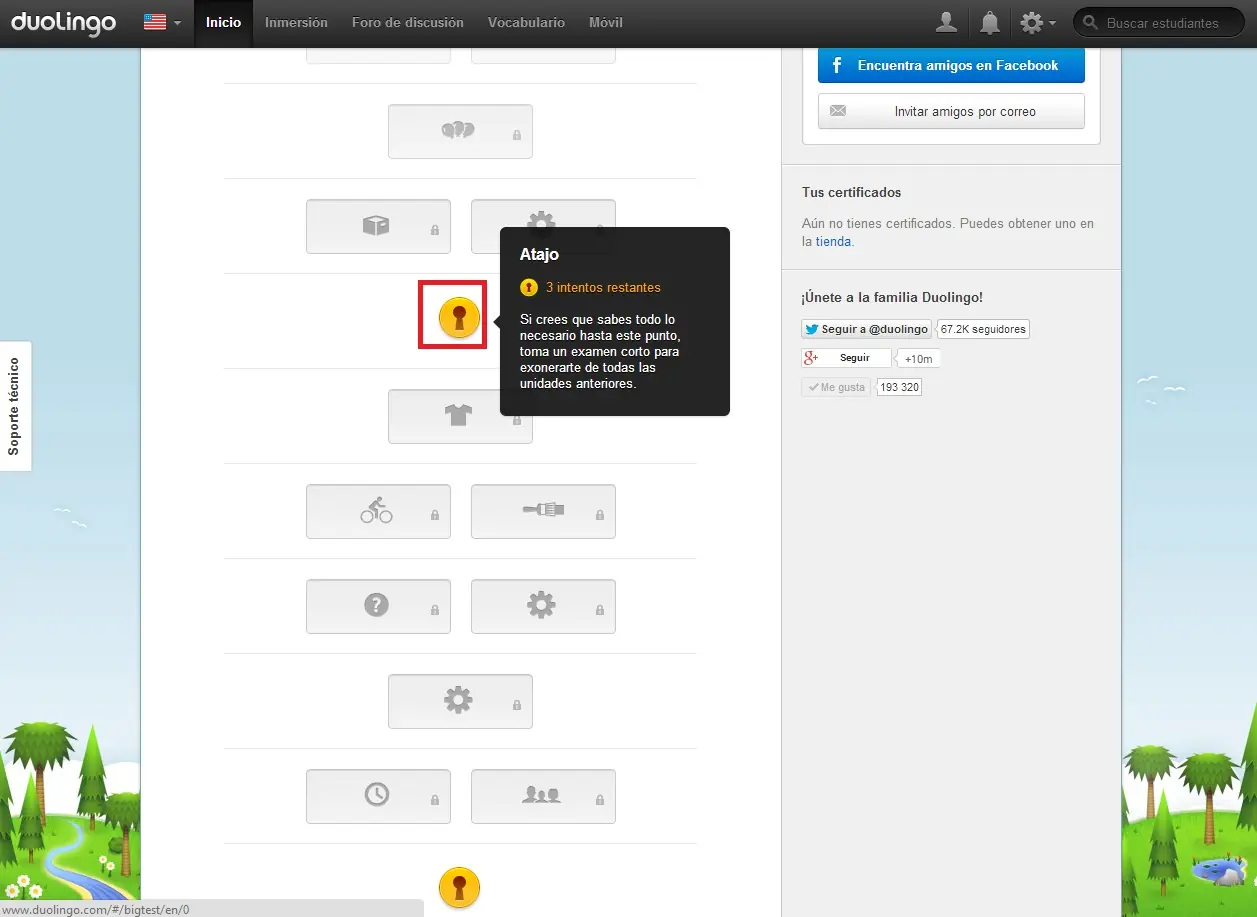
Task: Open the user profile icon
Action: click(946, 22)
